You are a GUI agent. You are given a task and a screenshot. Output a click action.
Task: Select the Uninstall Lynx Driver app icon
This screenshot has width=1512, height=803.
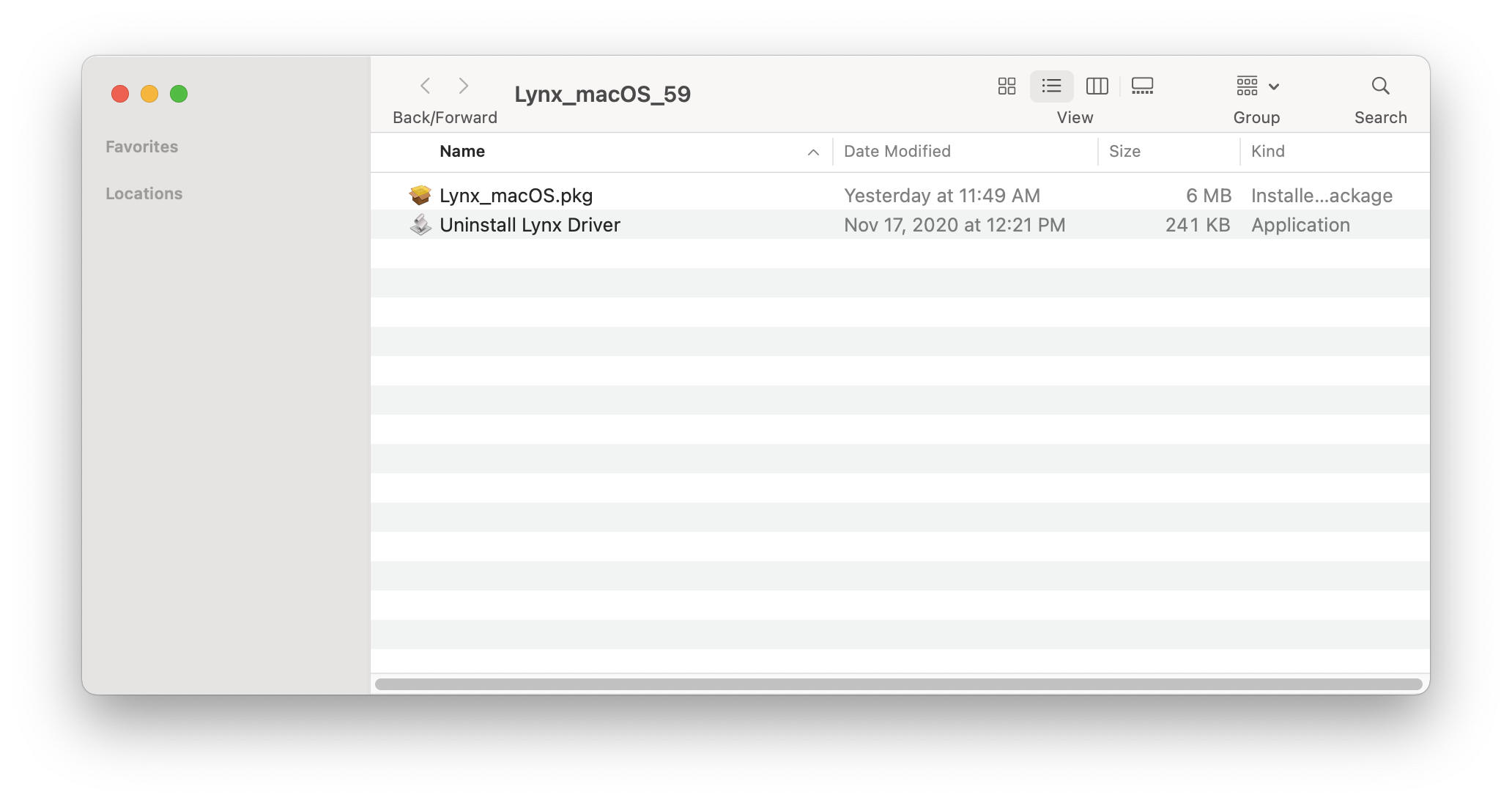[420, 224]
